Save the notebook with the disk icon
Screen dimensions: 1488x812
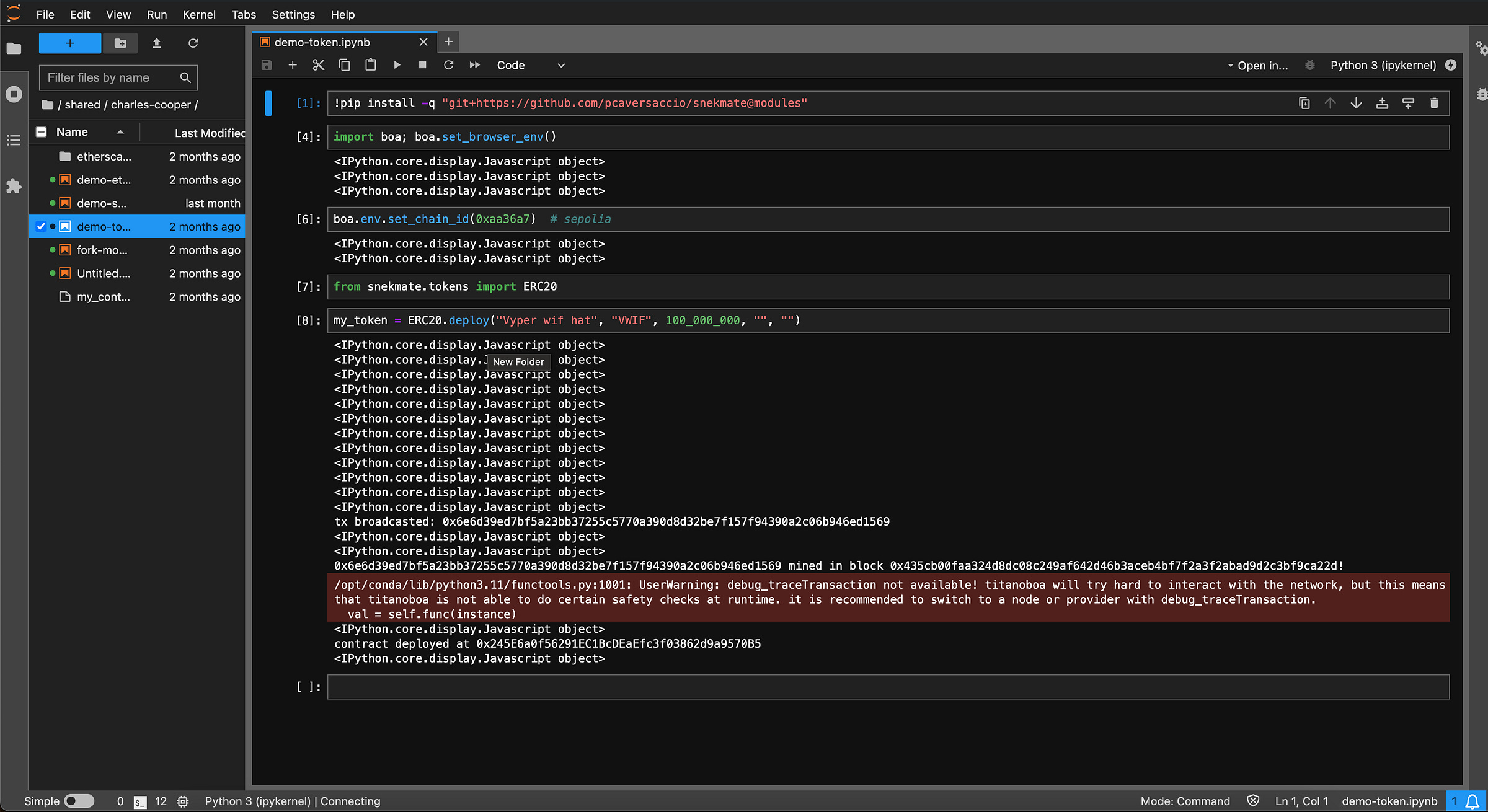click(x=267, y=65)
